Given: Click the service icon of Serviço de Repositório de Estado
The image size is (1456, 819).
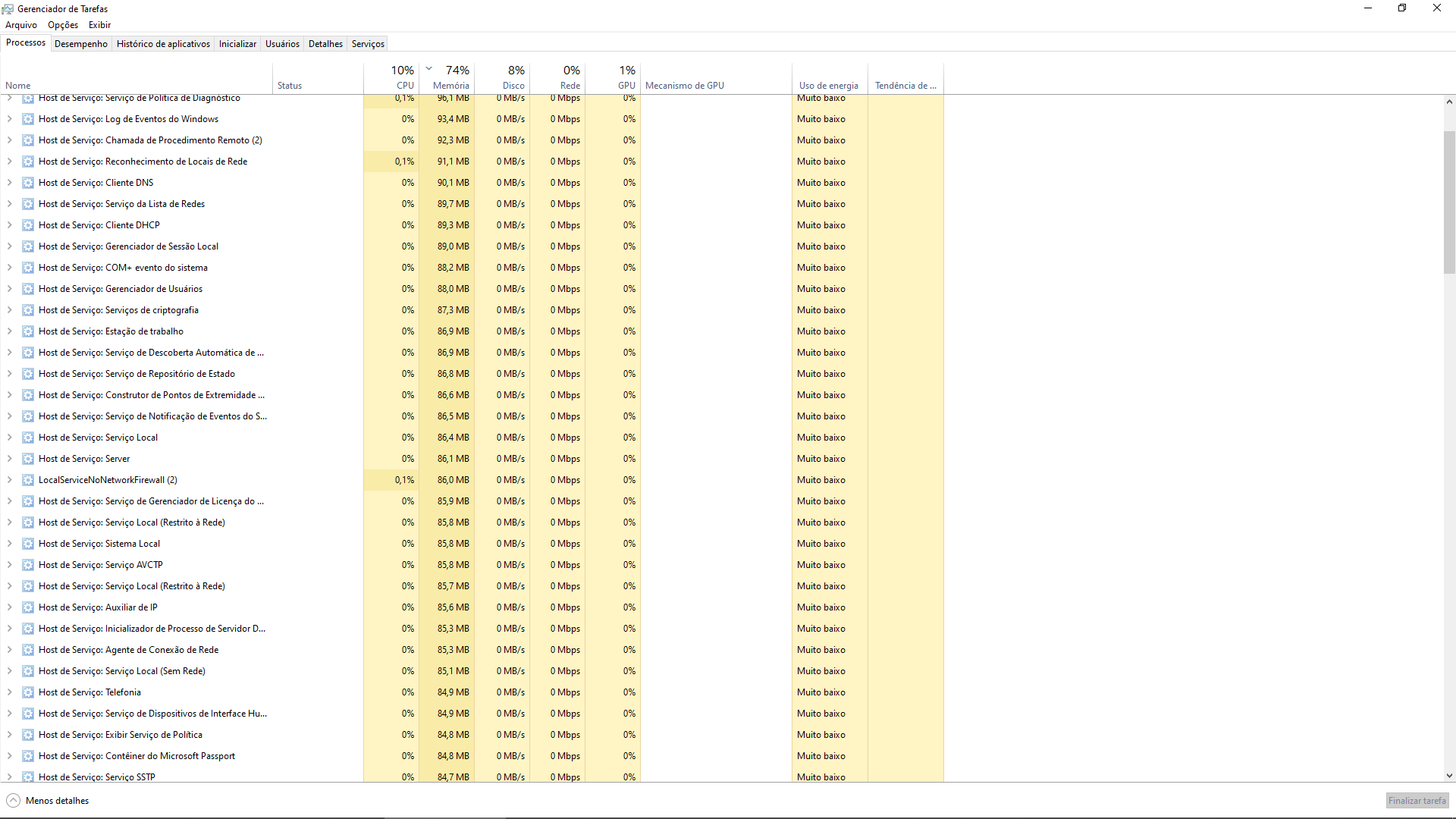Looking at the screenshot, I should pyautogui.click(x=28, y=374).
